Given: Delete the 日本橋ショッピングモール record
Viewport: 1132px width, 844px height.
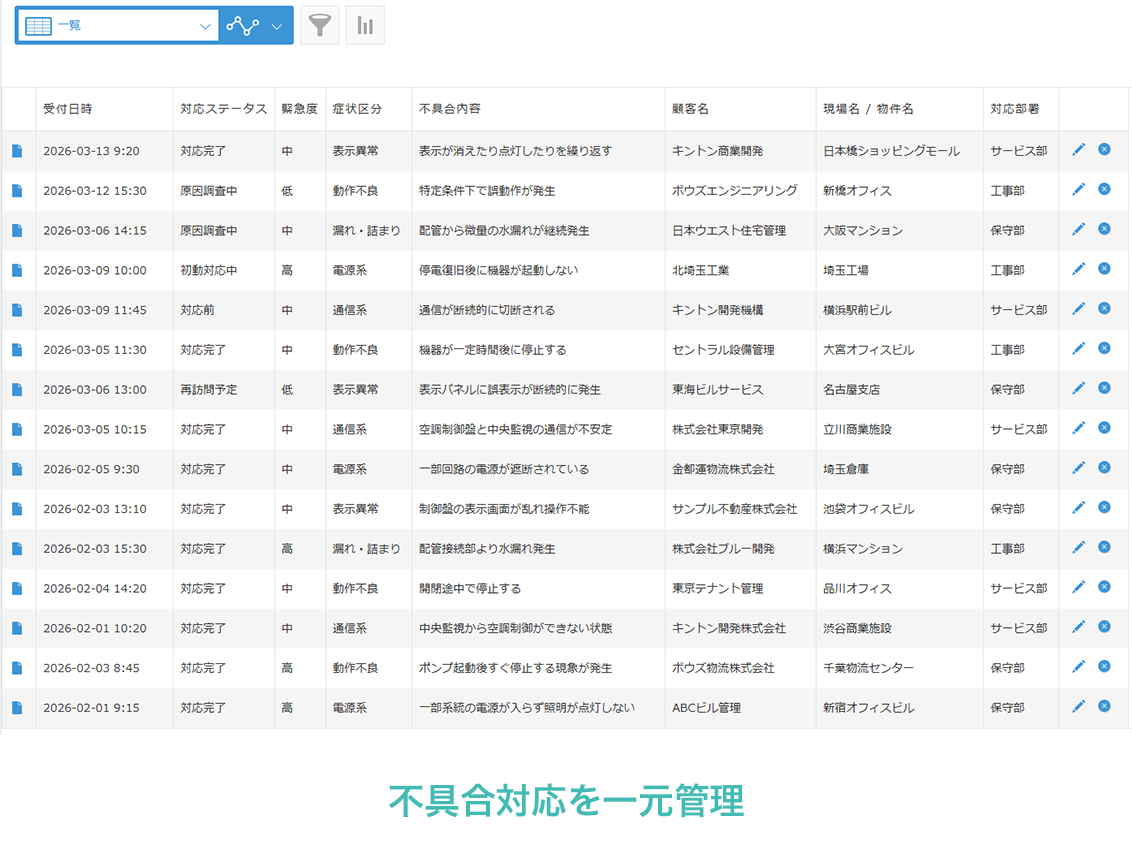Looking at the screenshot, I should (x=1104, y=149).
